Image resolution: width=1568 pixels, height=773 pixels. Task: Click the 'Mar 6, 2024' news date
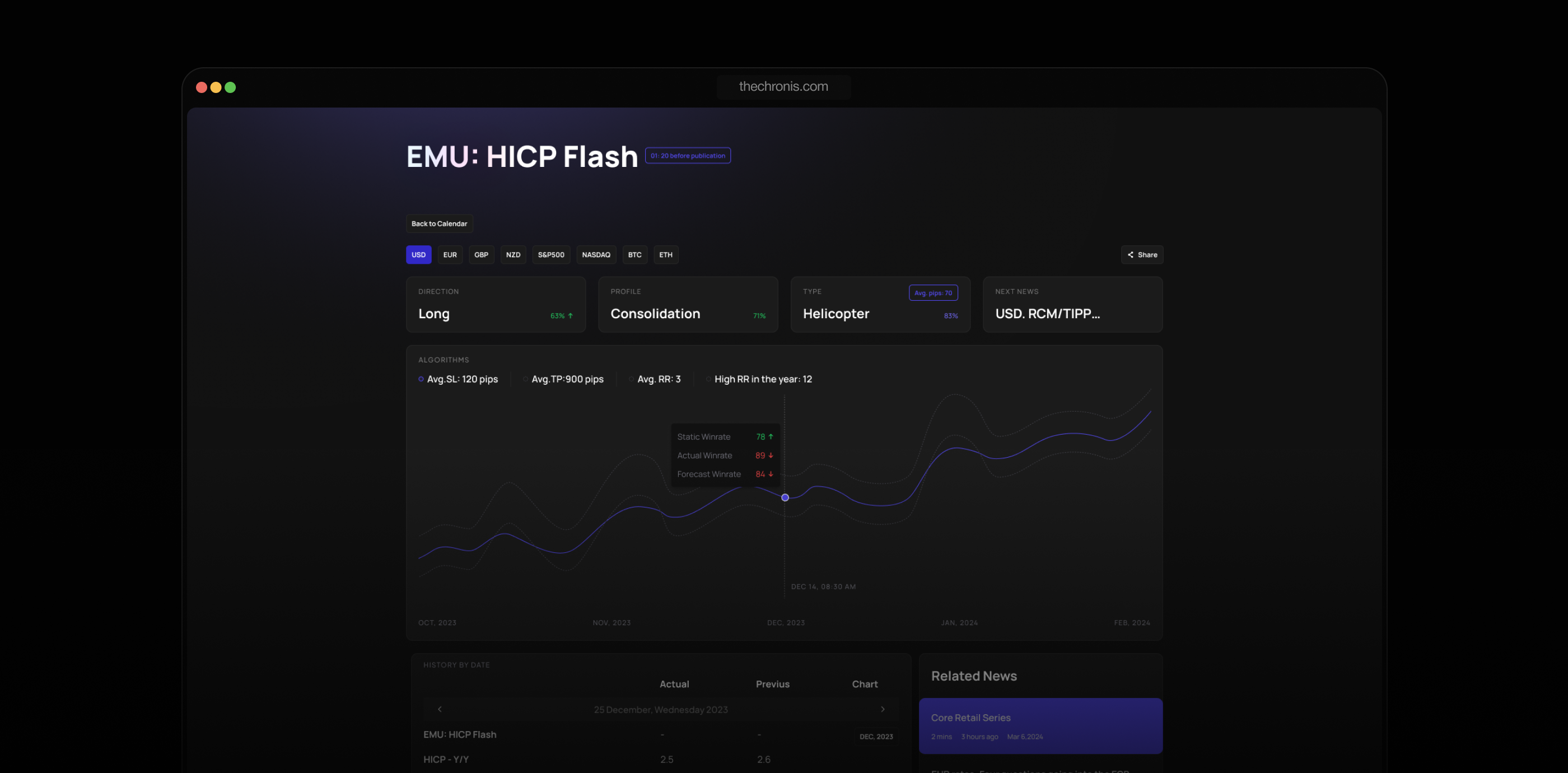pyautogui.click(x=1024, y=737)
